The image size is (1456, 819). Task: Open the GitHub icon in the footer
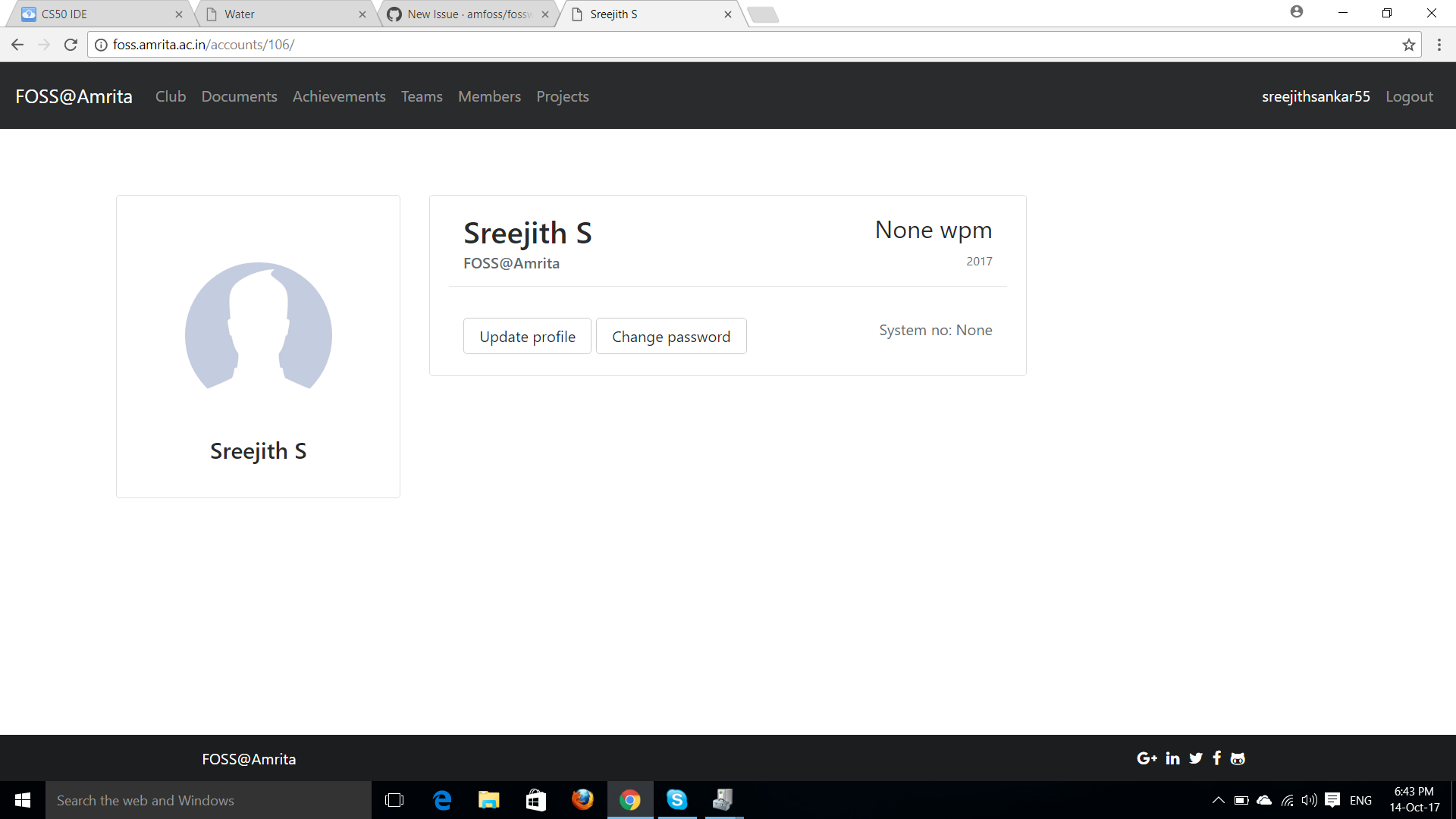(x=1238, y=758)
